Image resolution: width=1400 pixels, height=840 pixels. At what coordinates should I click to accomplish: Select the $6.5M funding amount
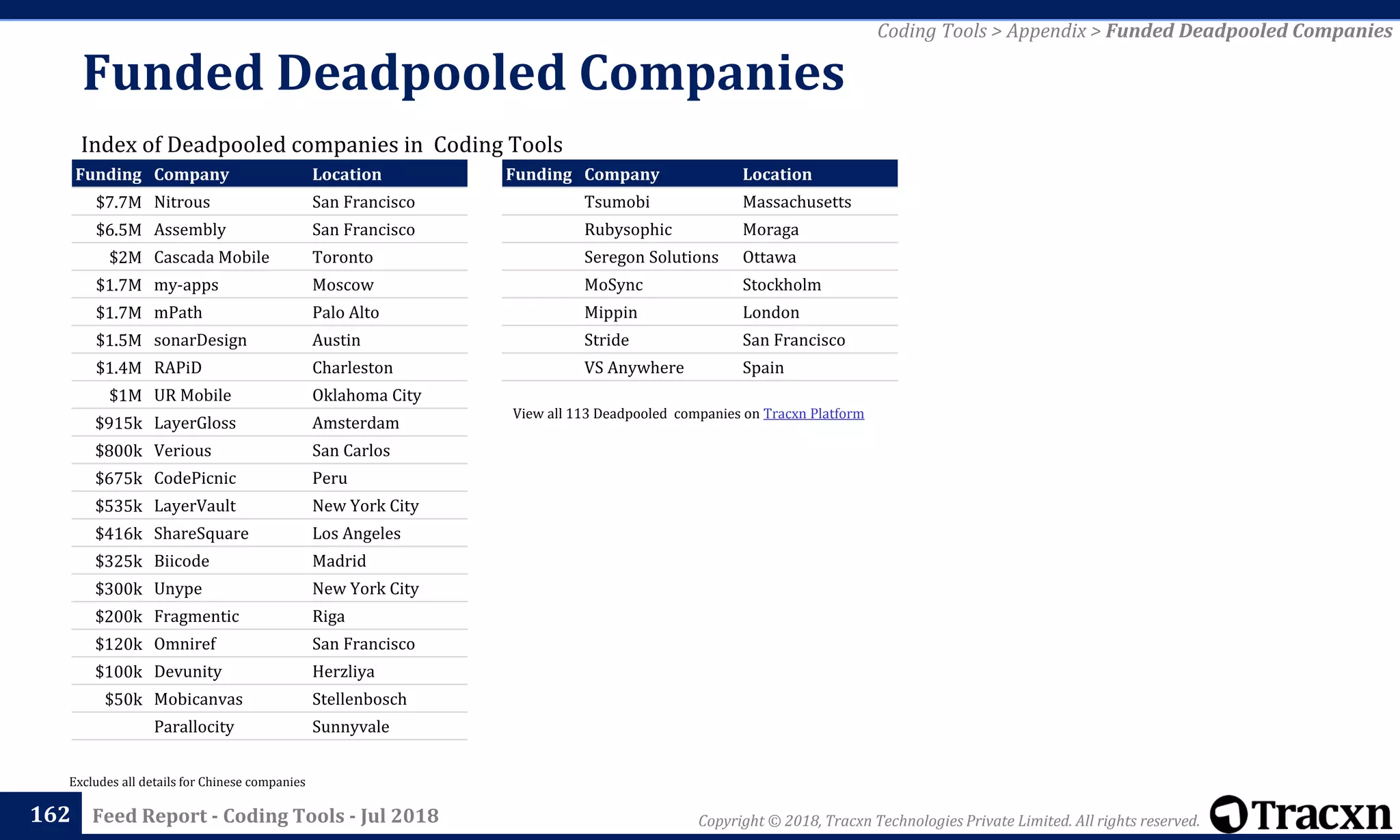click(x=119, y=230)
